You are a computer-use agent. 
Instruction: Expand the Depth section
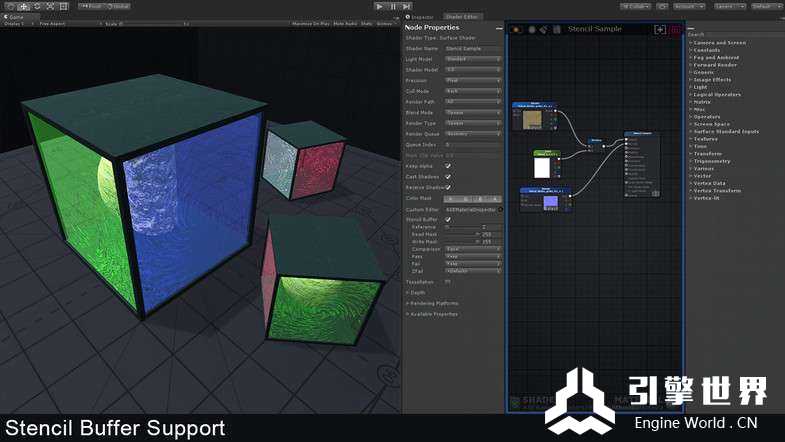(x=416, y=293)
